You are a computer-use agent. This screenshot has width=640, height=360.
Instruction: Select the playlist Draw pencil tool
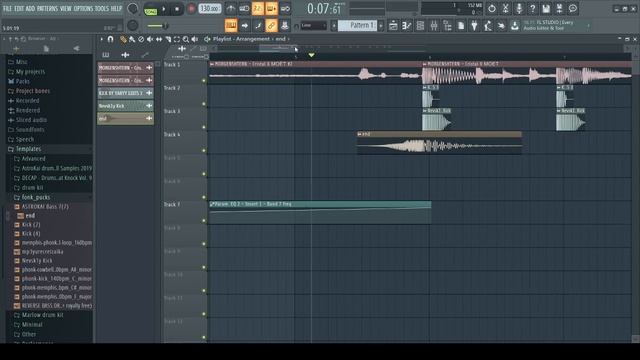[123, 39]
